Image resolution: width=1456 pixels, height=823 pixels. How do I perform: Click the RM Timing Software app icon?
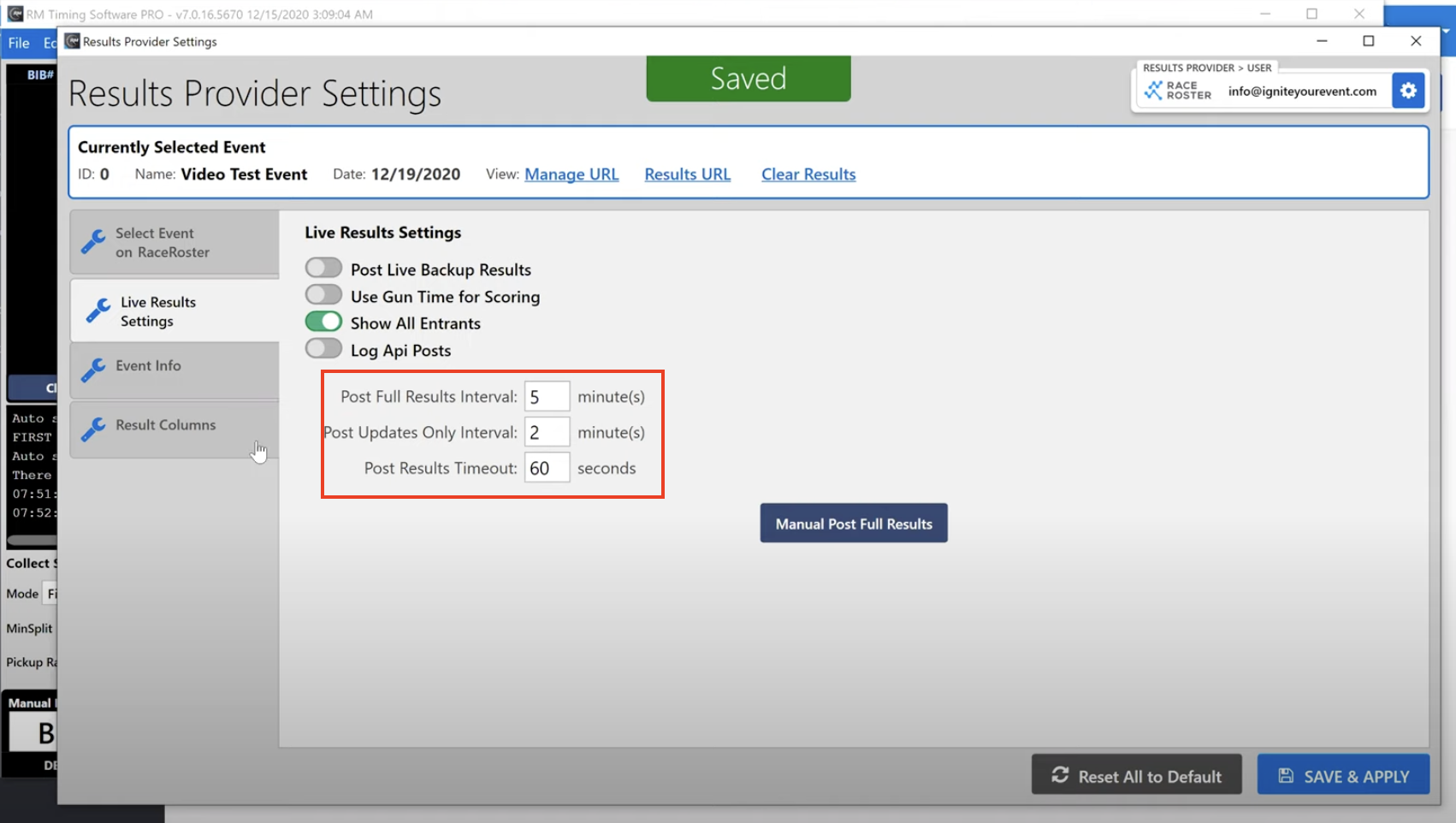pos(15,14)
